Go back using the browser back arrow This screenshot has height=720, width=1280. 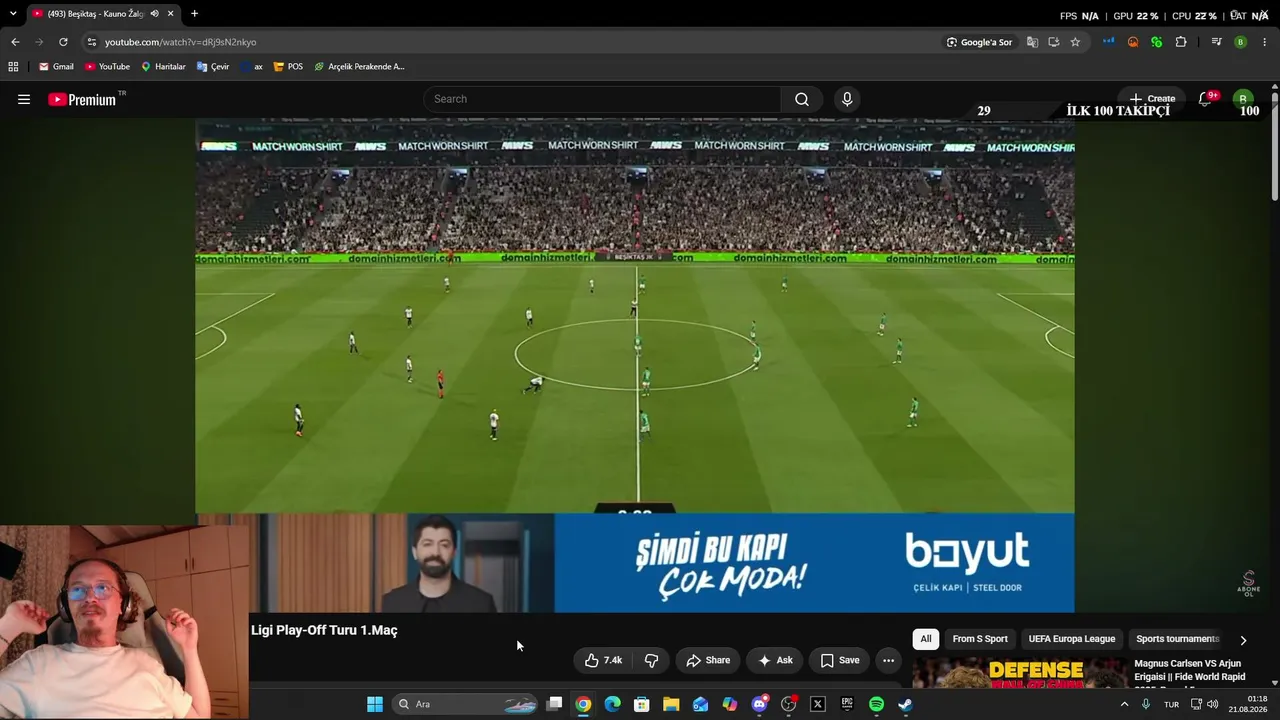pos(15,42)
